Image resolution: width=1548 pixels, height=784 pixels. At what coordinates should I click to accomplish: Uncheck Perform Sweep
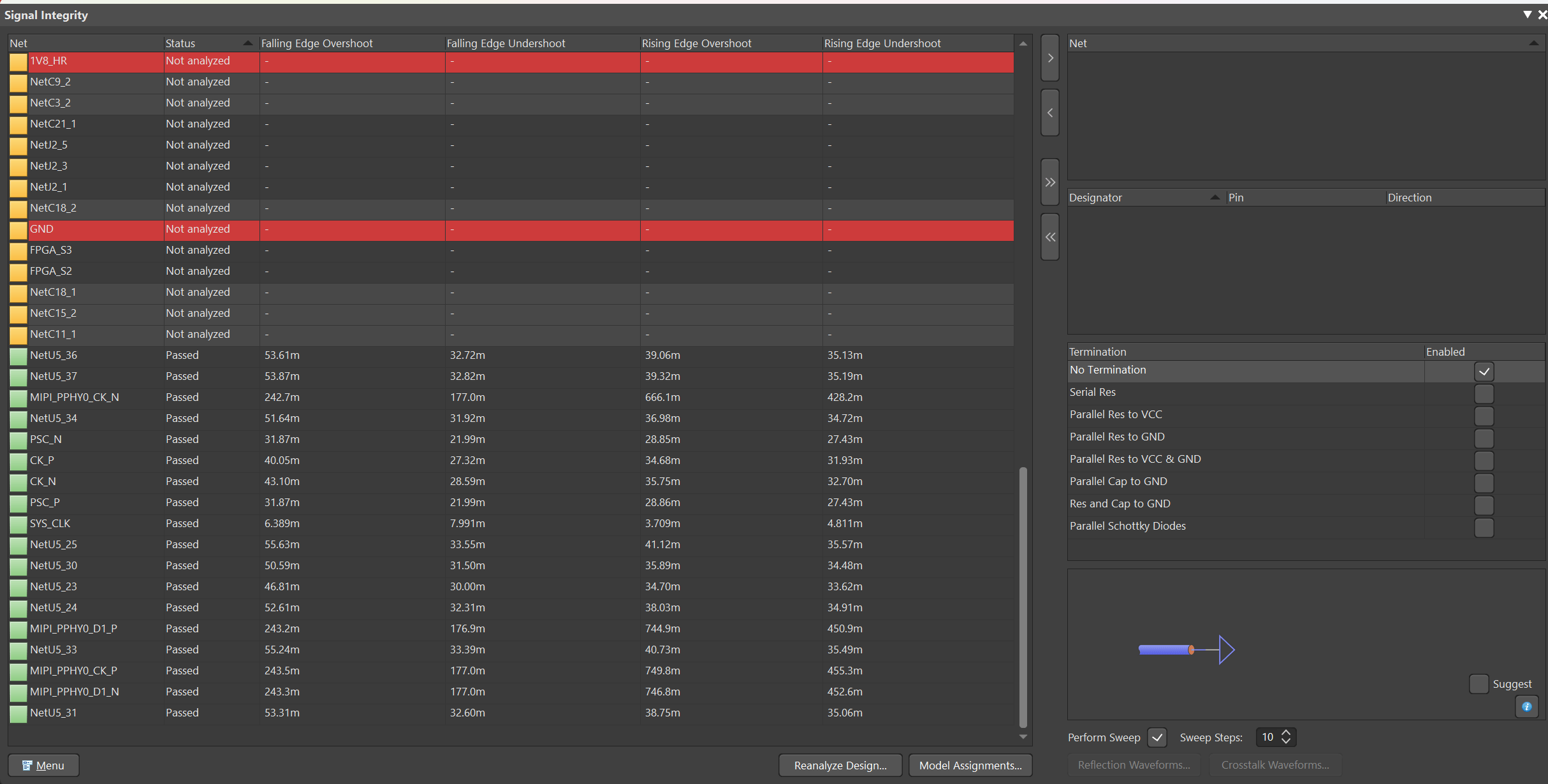coord(1157,737)
